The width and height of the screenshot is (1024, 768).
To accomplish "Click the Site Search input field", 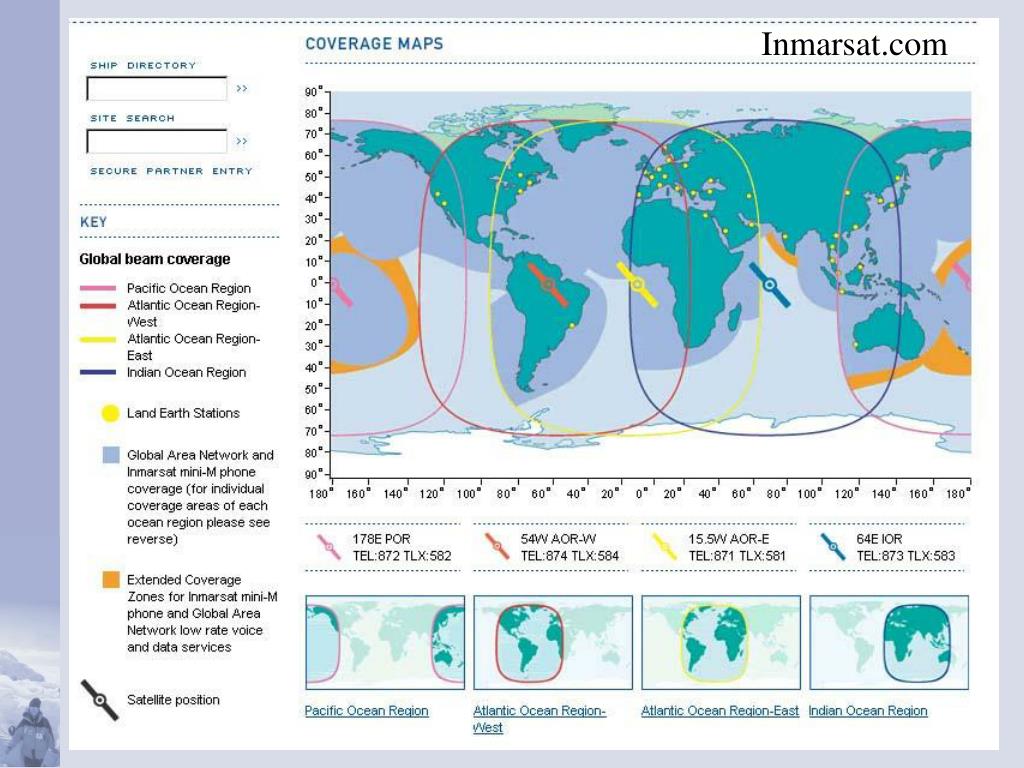I will [x=157, y=141].
